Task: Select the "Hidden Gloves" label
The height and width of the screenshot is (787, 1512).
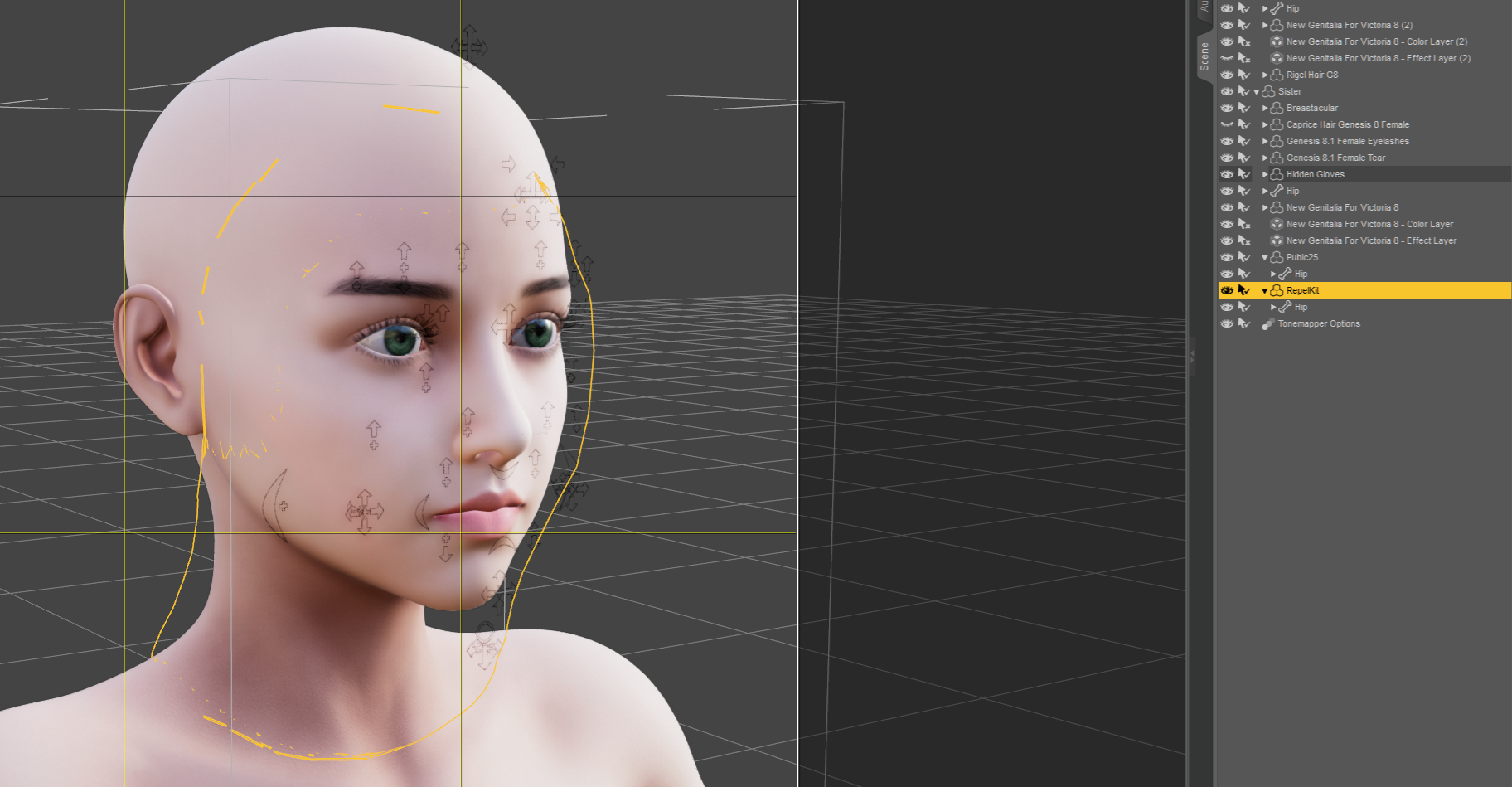Action: tap(1316, 174)
